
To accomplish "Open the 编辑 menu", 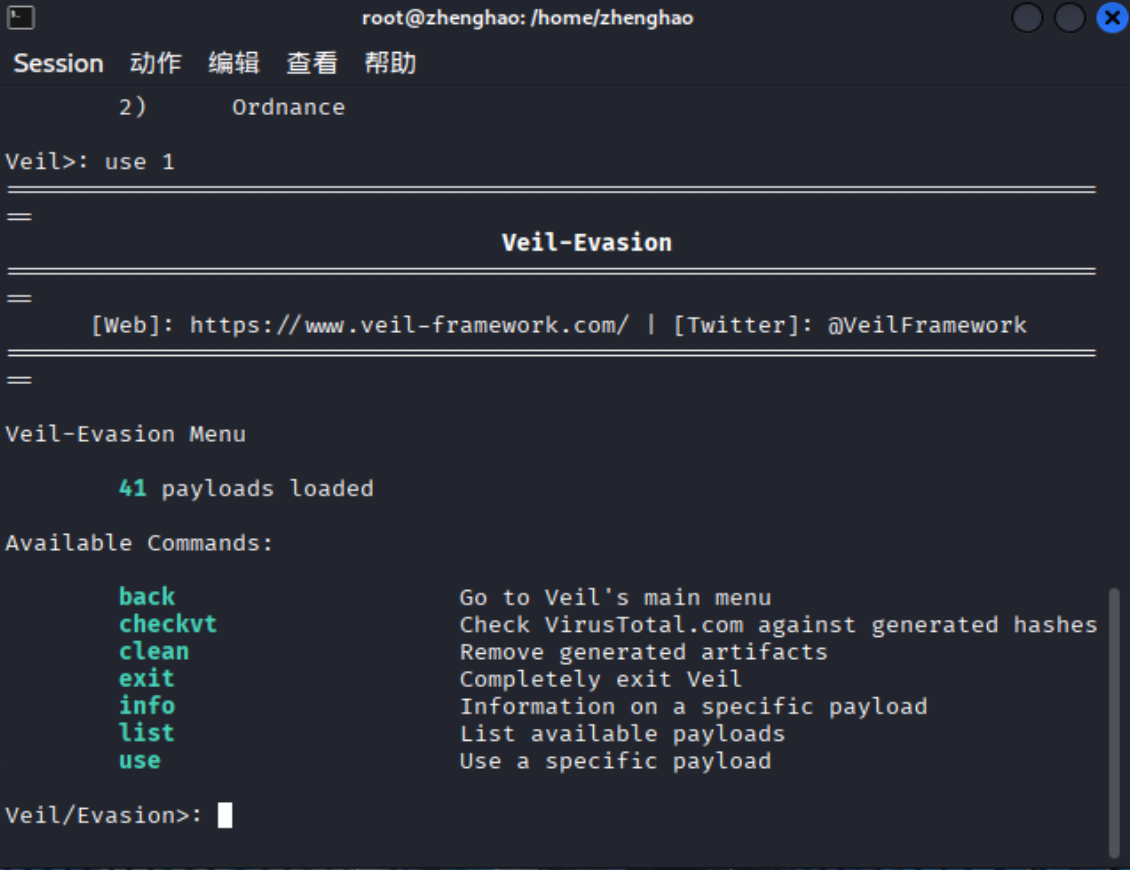I will tap(234, 63).
